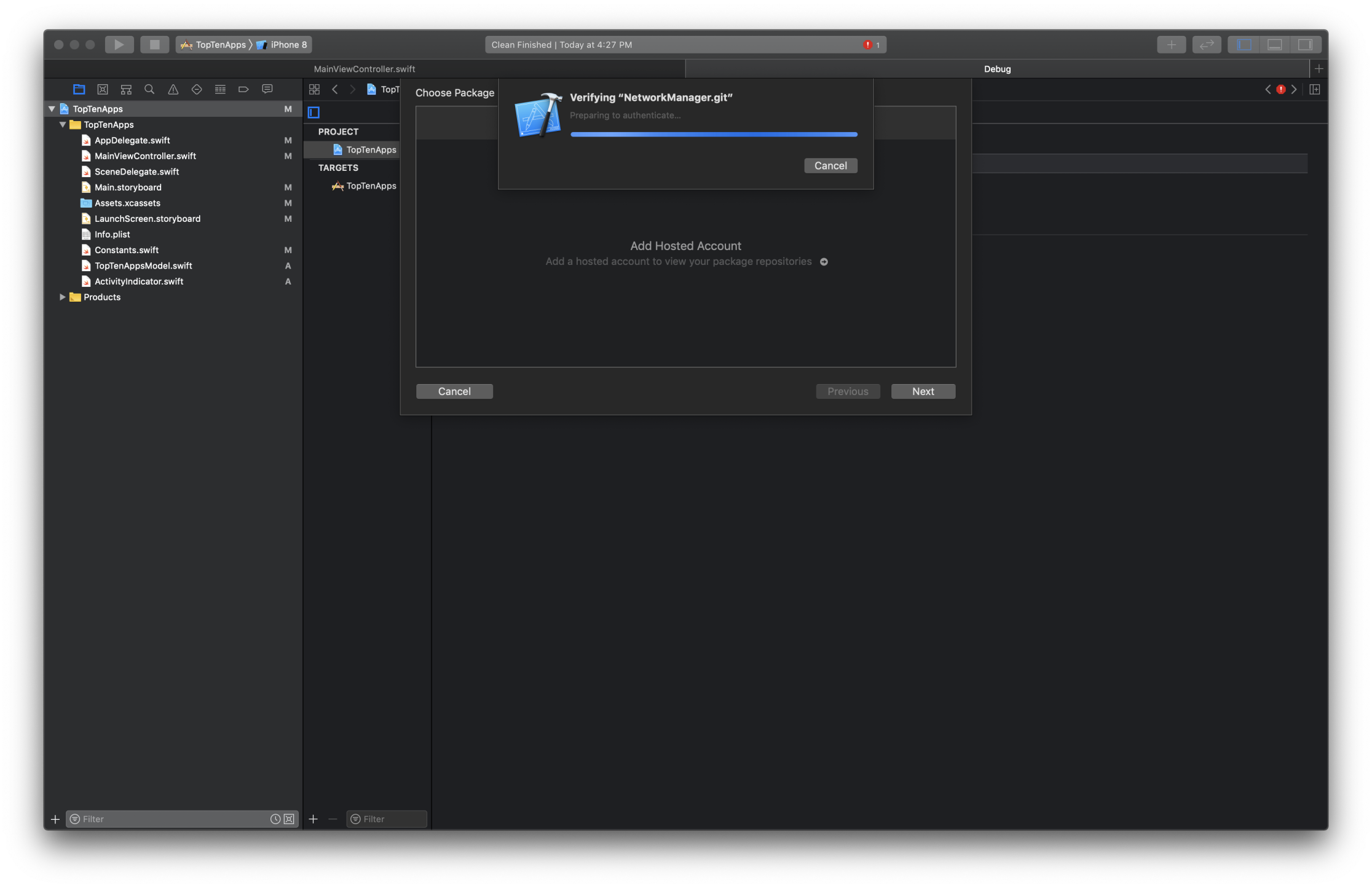This screenshot has width=1372, height=888.
Task: Toggle the inspectors panel visibility
Action: [1304, 44]
